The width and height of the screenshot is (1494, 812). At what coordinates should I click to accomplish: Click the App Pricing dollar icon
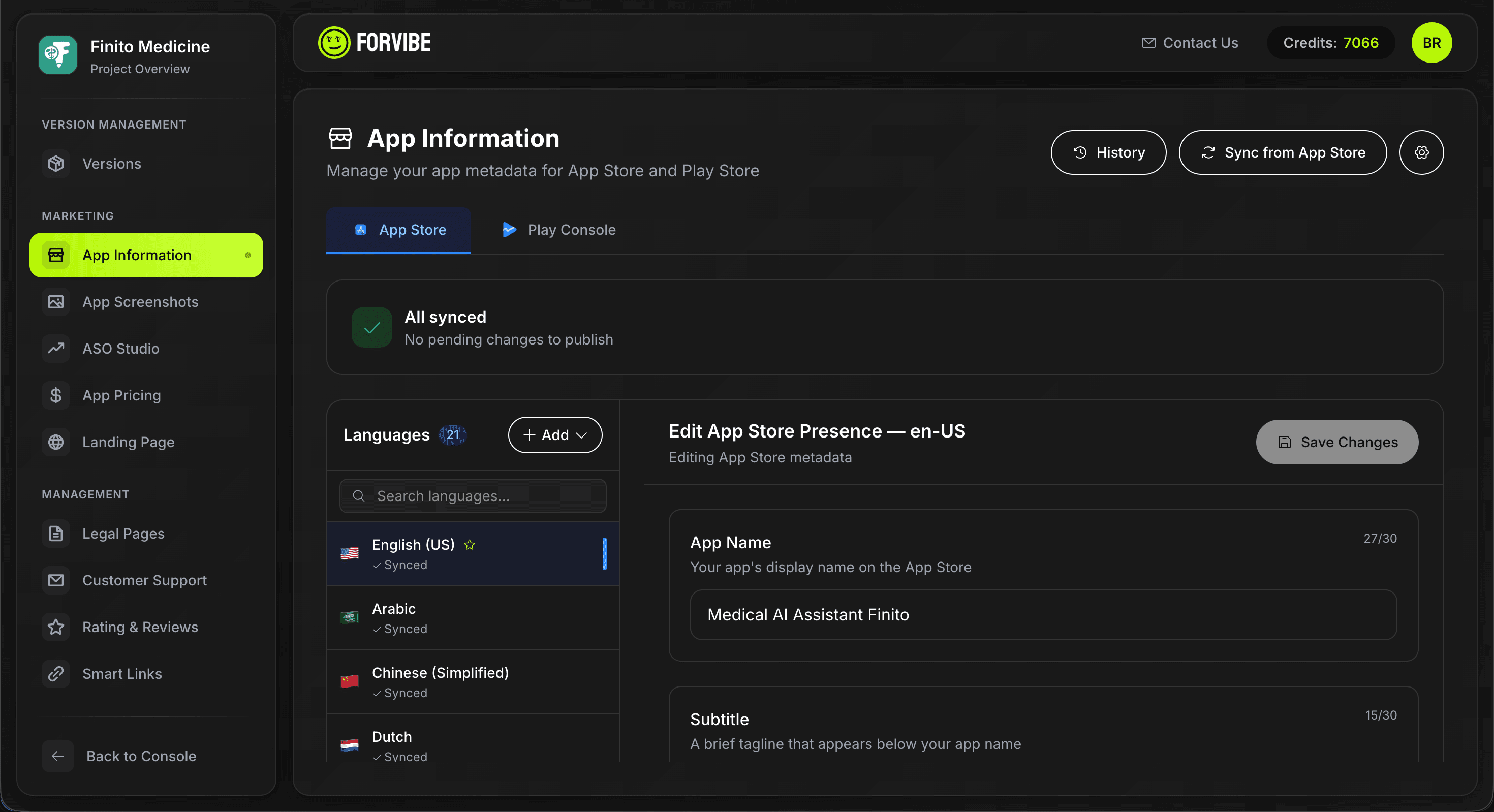[56, 395]
